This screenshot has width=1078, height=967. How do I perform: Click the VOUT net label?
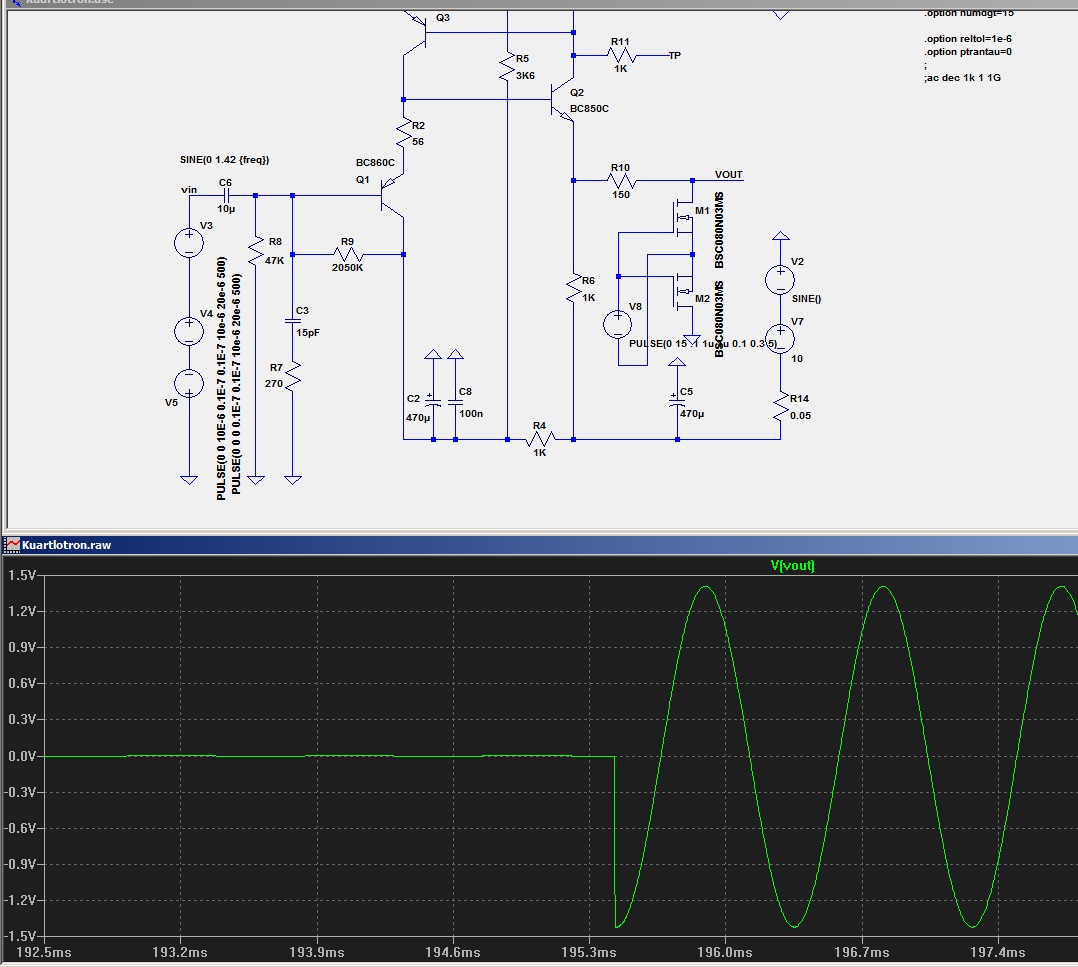click(729, 175)
